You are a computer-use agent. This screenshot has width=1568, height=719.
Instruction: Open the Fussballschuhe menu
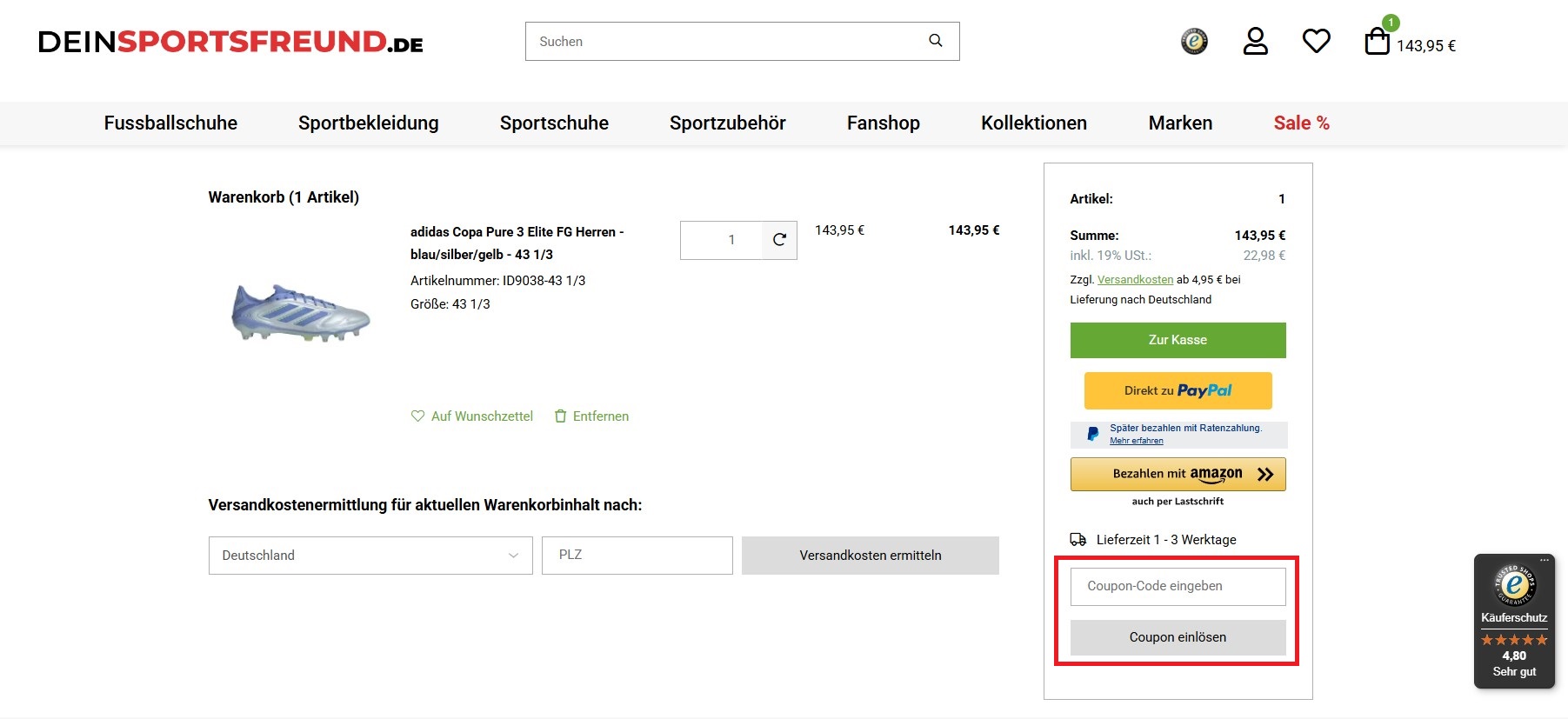tap(170, 123)
